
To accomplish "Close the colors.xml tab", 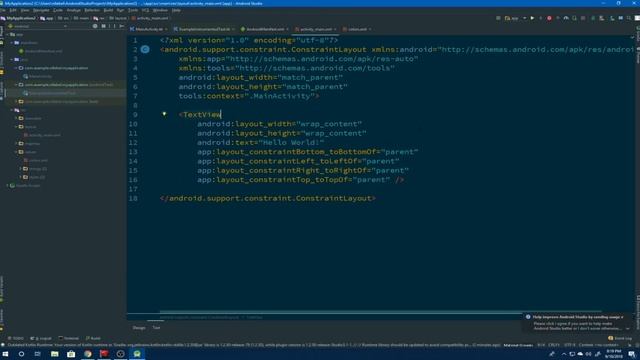I will coord(370,29).
